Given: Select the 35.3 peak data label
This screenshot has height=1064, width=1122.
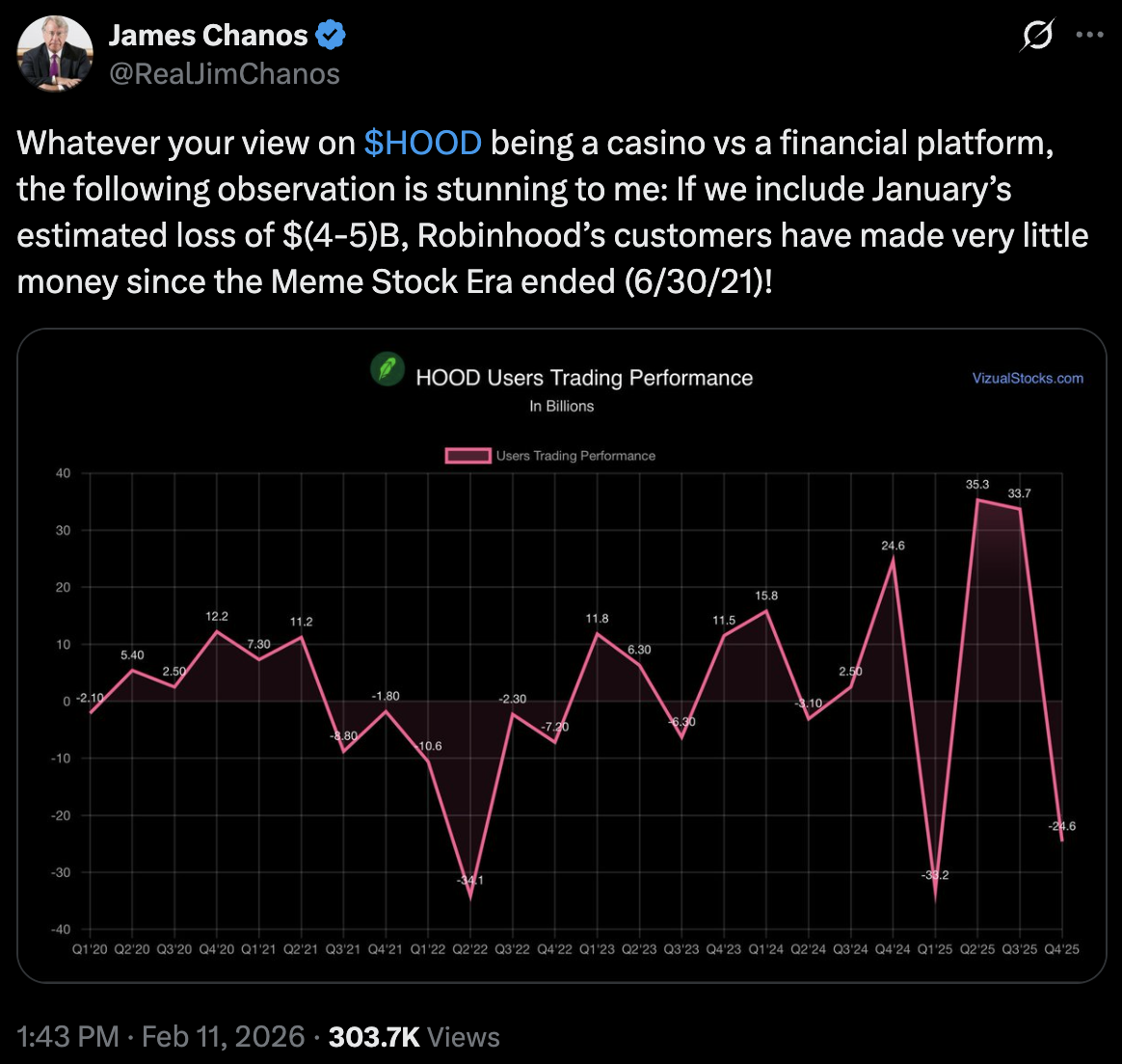Looking at the screenshot, I should pyautogui.click(x=977, y=485).
